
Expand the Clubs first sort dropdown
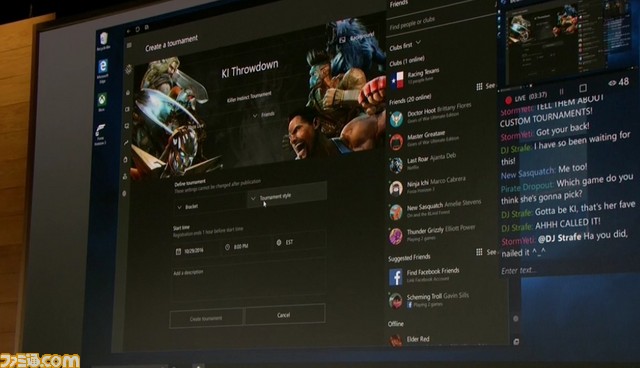pyautogui.click(x=405, y=45)
